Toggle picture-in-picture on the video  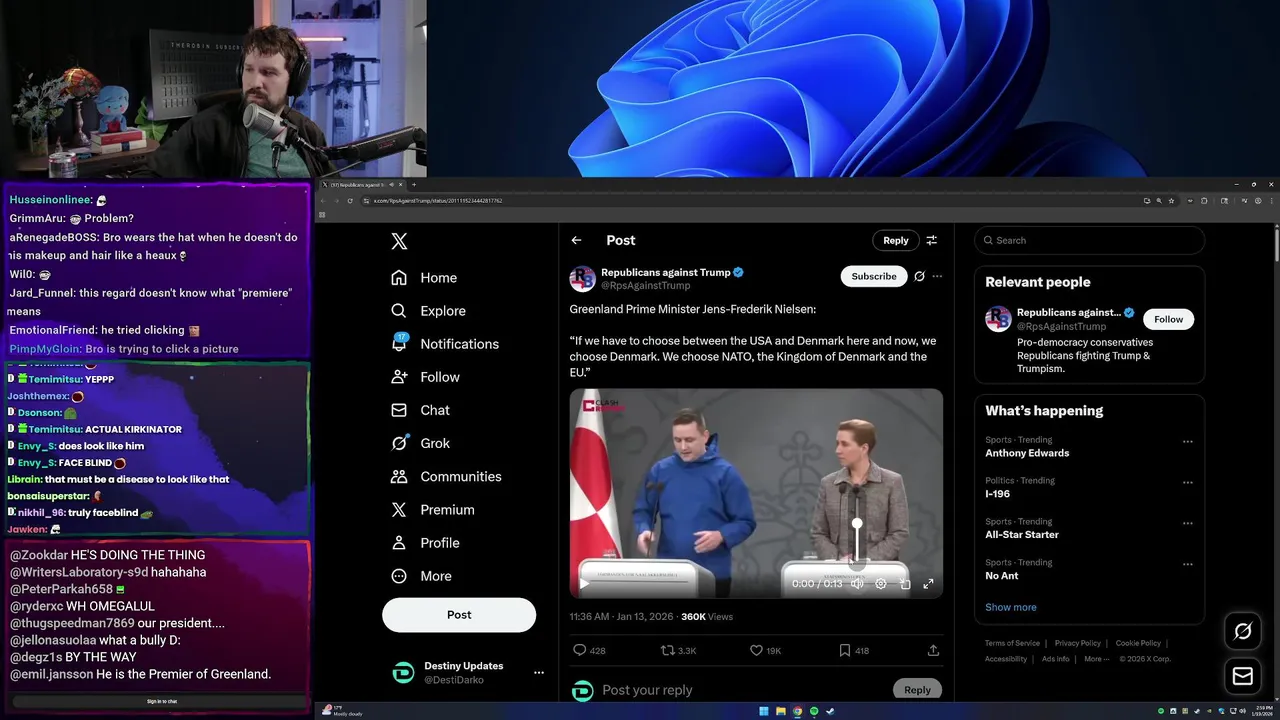905,584
